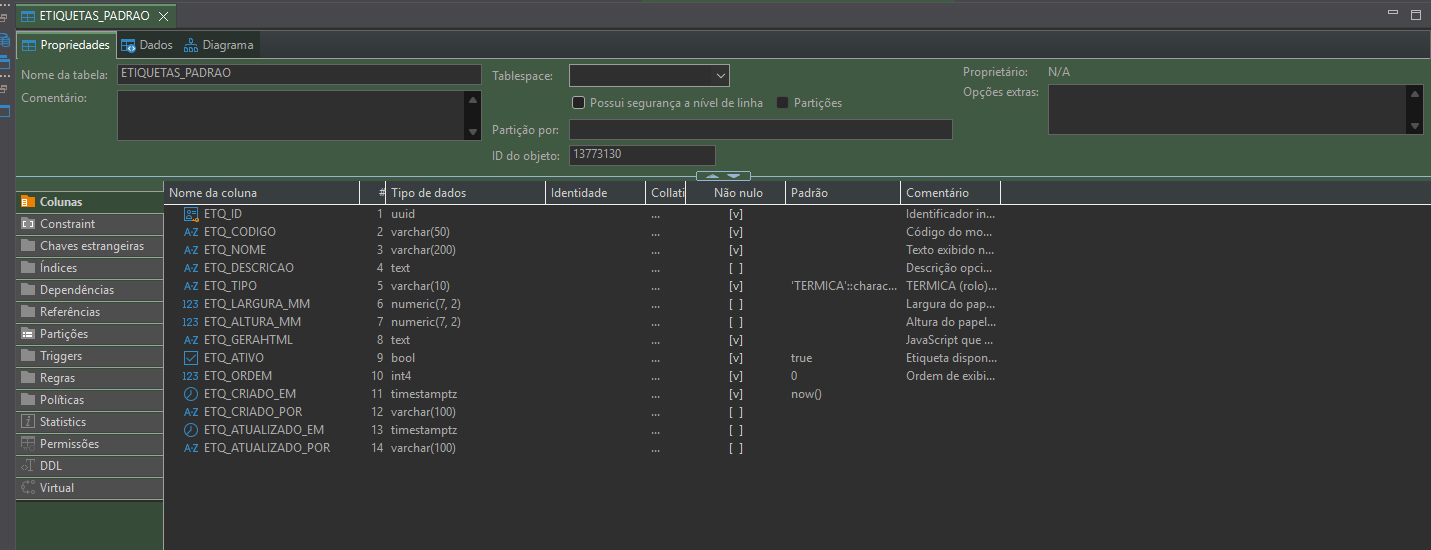Focus the 'Partição por' field
Viewport: 1431px width, 550px height.
tap(761, 130)
